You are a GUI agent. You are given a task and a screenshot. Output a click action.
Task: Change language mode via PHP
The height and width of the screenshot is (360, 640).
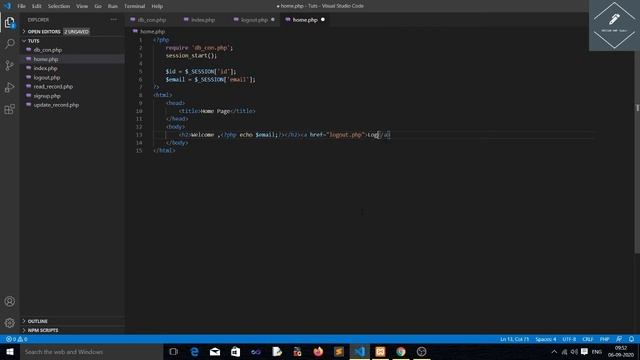(x=604, y=339)
